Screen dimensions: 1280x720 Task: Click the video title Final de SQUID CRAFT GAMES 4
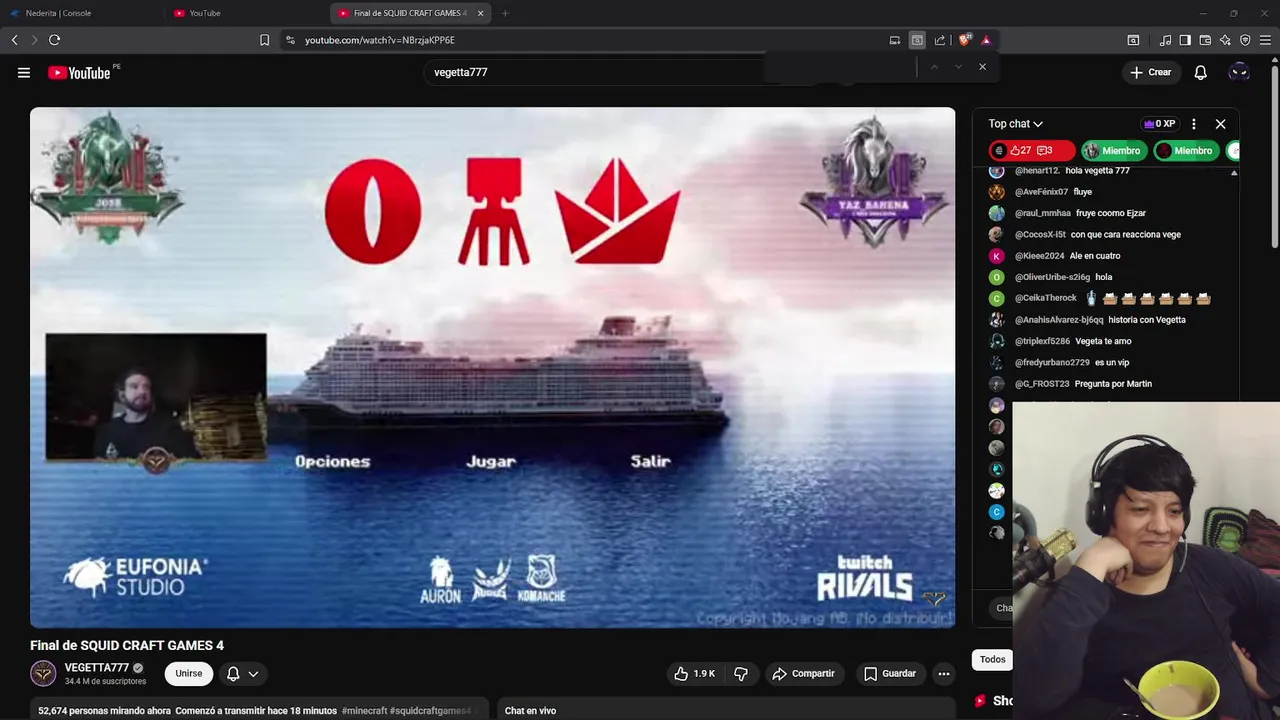(x=127, y=646)
